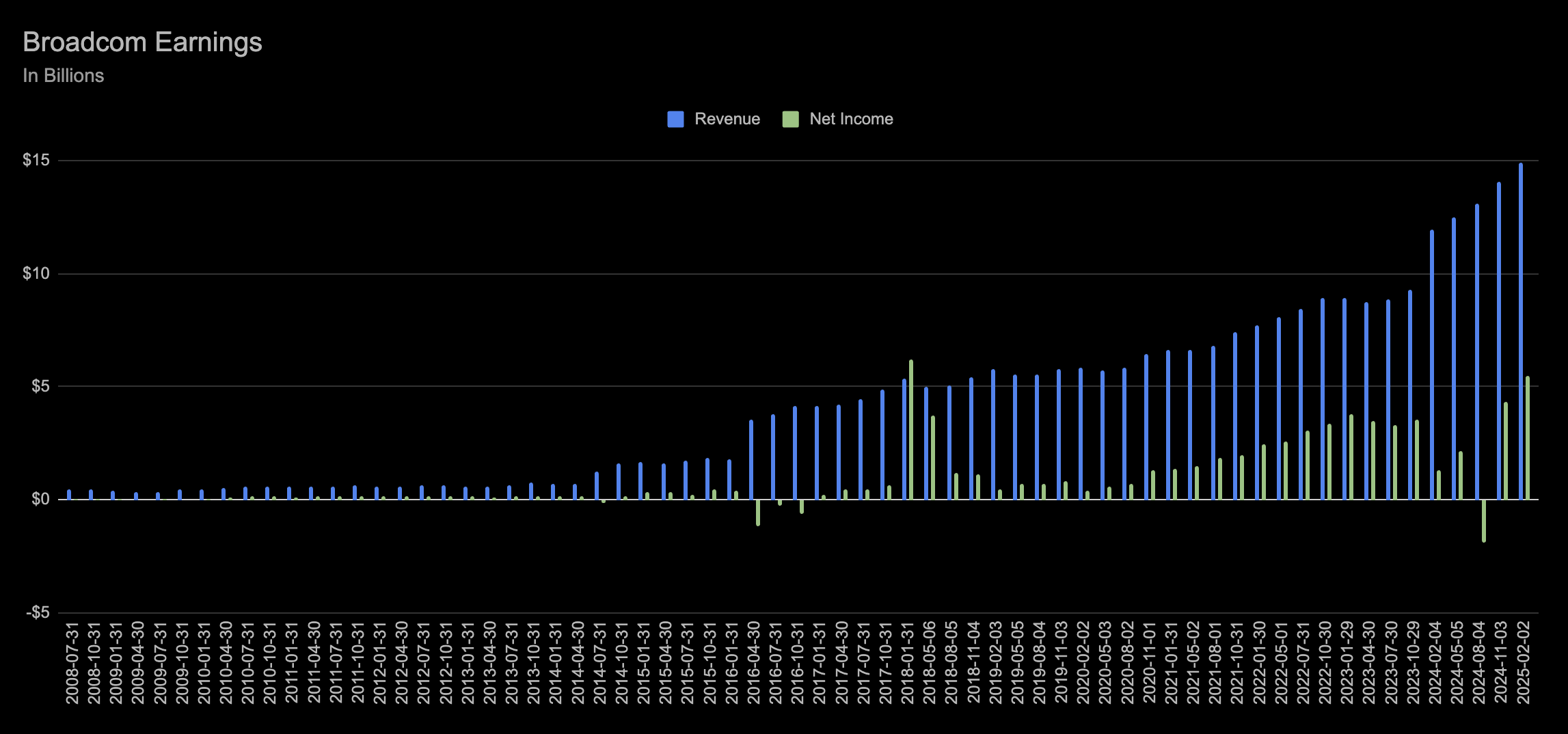
Task: Click the -$5 y-axis label
Action: coord(37,613)
